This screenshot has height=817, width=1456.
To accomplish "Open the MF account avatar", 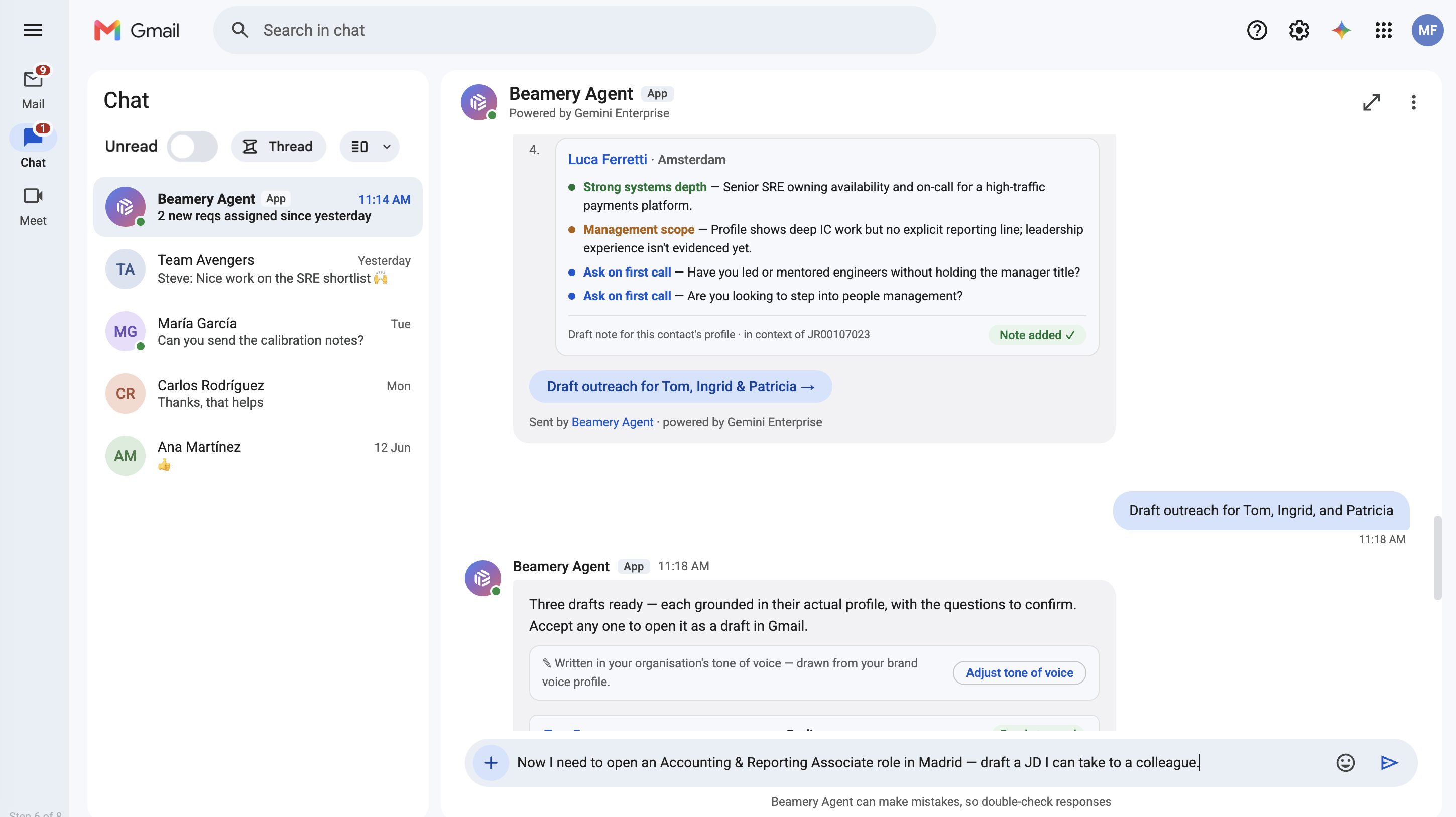I will pos(1427,30).
